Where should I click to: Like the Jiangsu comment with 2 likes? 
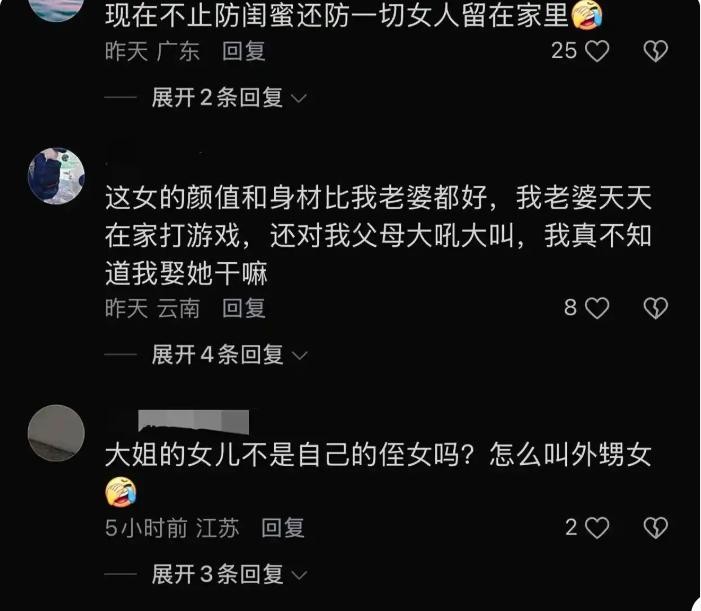pyautogui.click(x=597, y=527)
